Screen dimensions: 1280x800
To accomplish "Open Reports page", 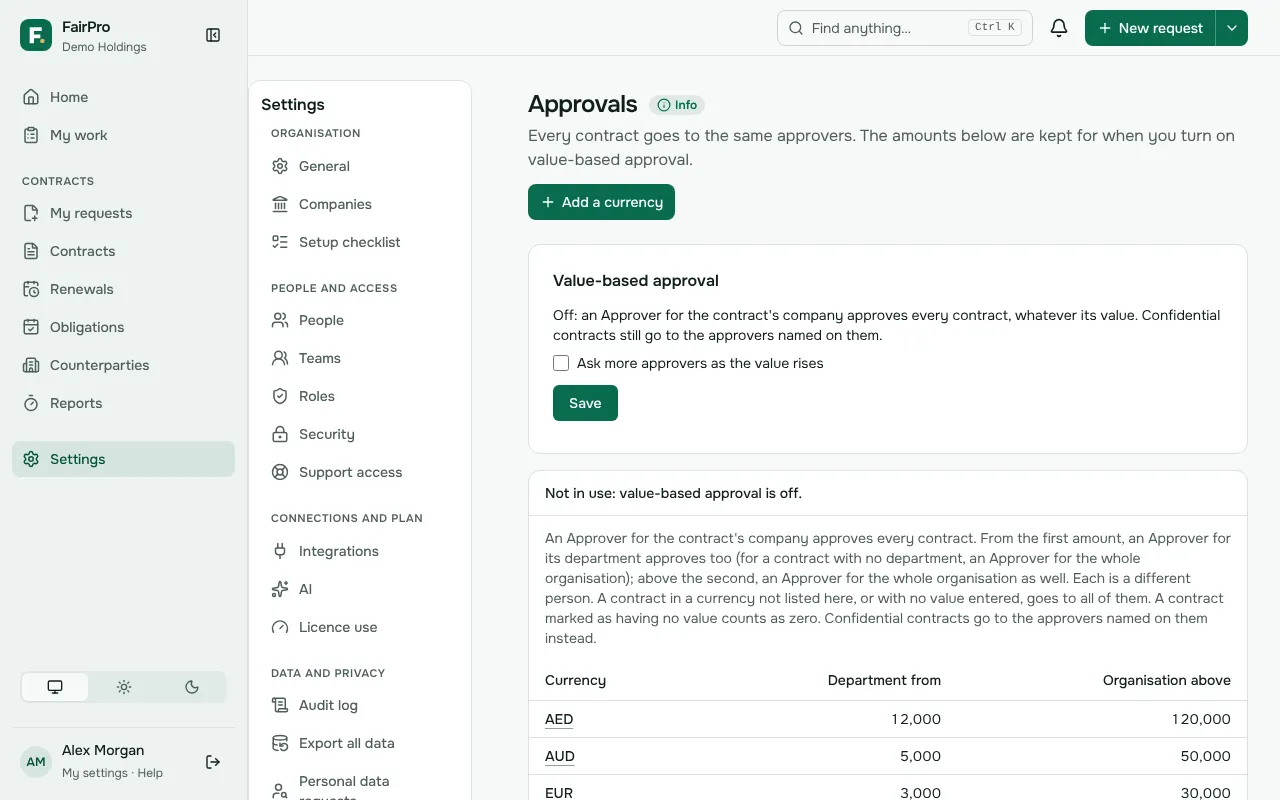I will tap(123, 403).
